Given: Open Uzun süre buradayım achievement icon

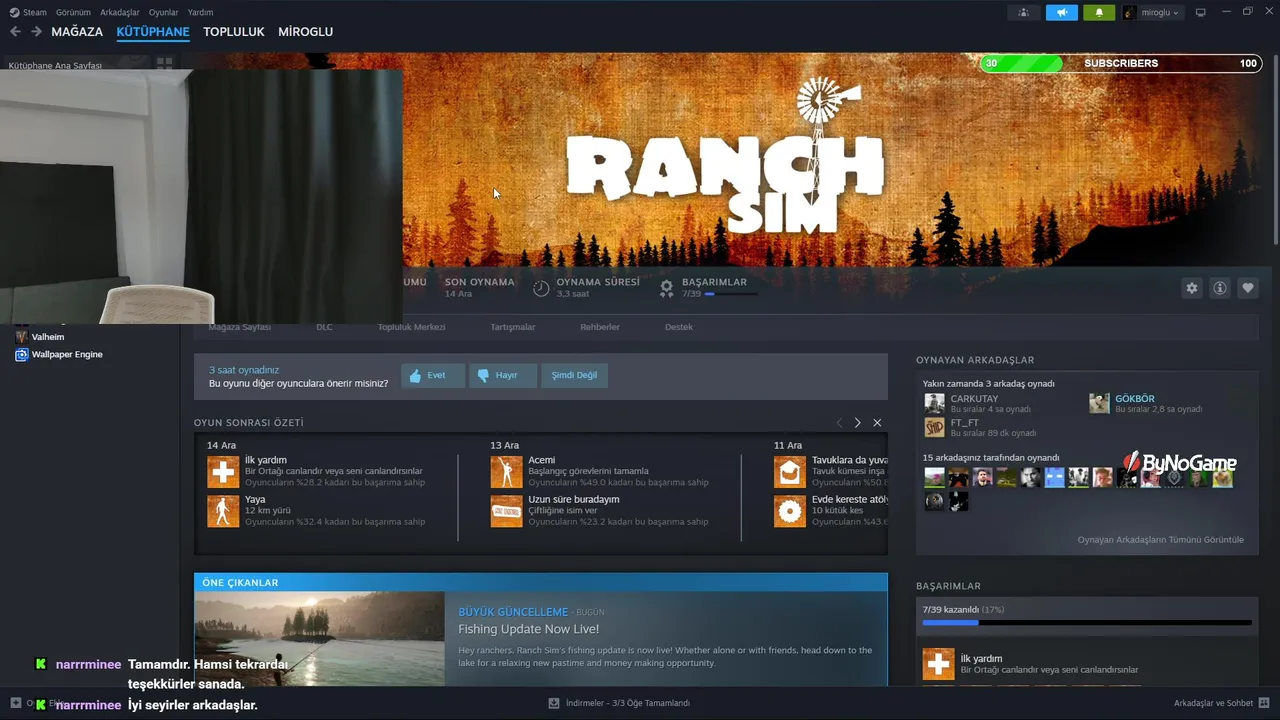Looking at the screenshot, I should tap(506, 511).
